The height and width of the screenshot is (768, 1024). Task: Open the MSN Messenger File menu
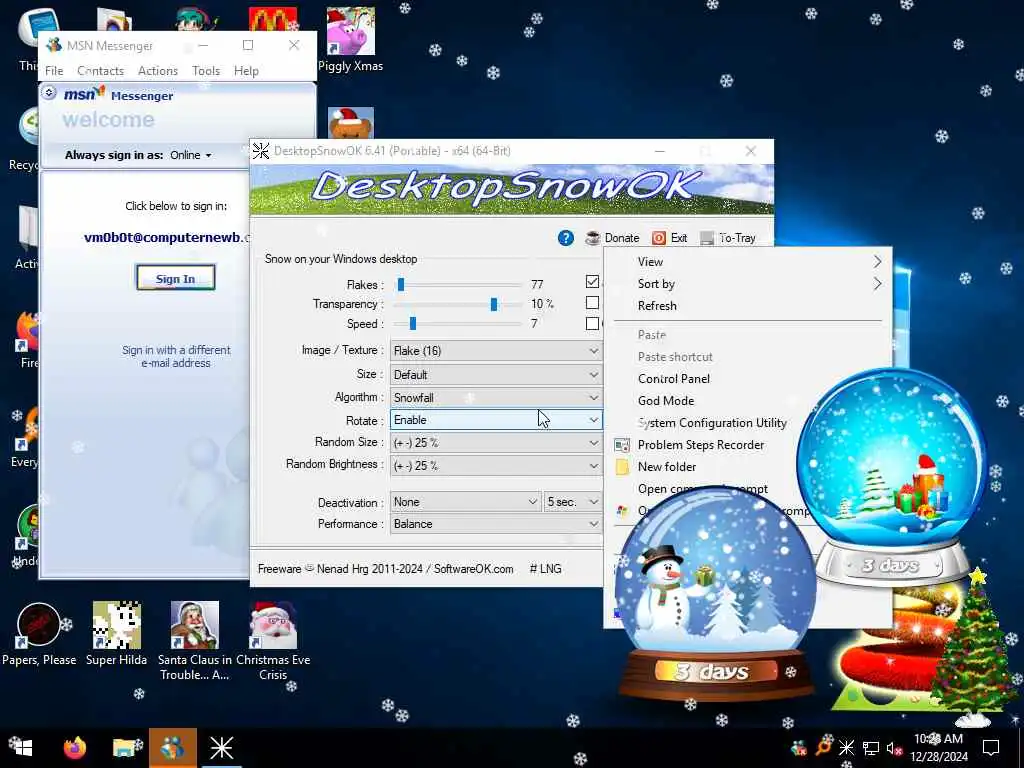[x=54, y=71]
